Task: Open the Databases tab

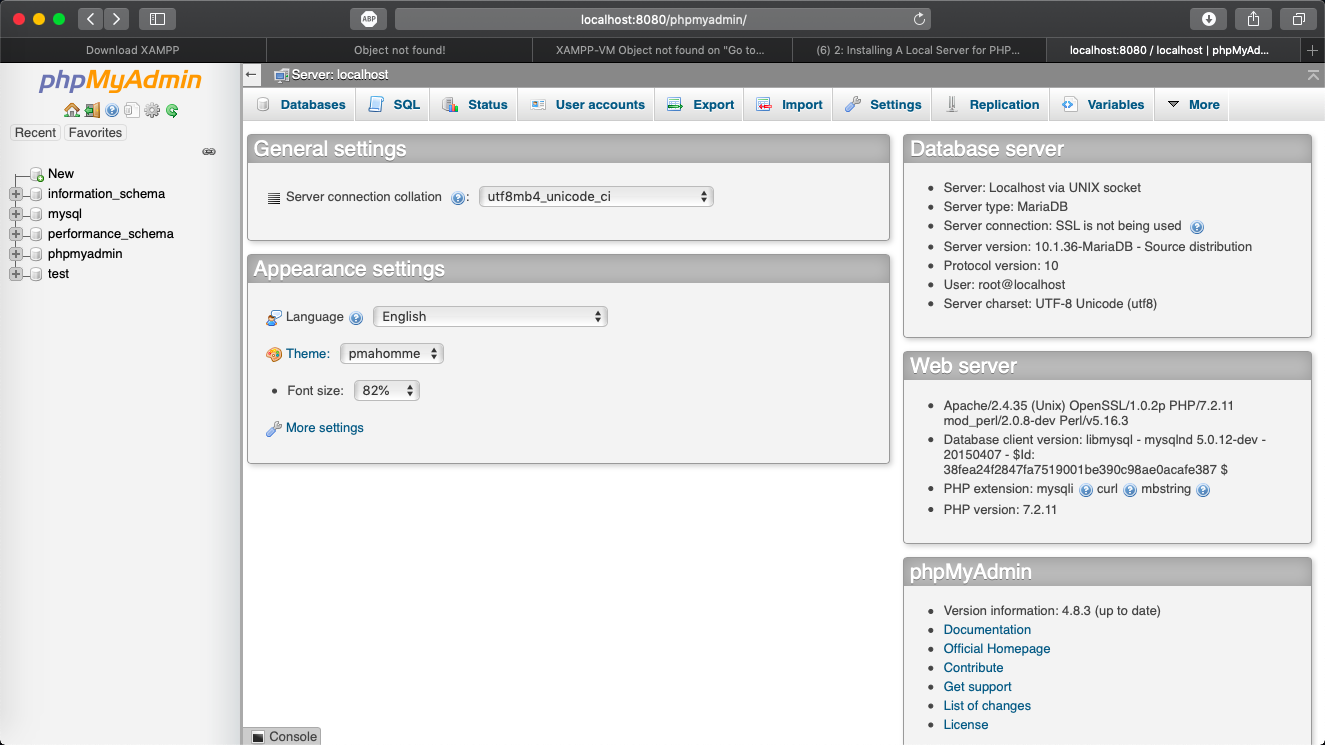Action: (x=300, y=105)
